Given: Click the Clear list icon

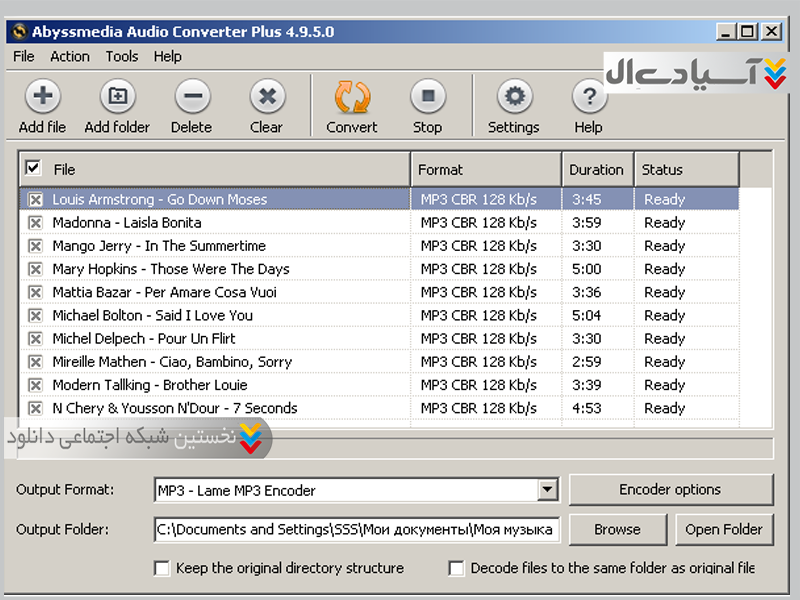Looking at the screenshot, I should 266,97.
